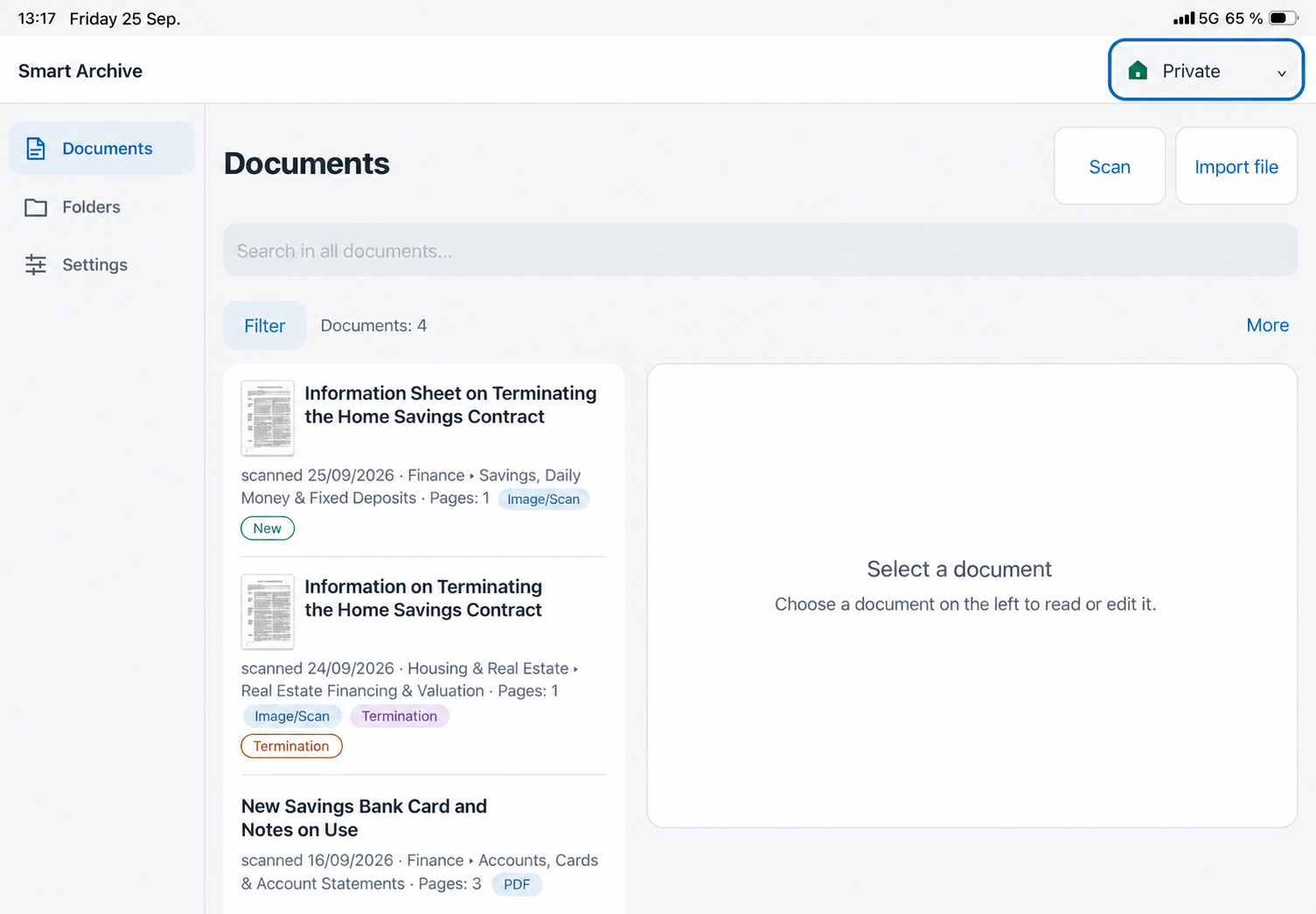Open the Private archive dropdown
Image resolution: width=1316 pixels, height=914 pixels.
1206,70
